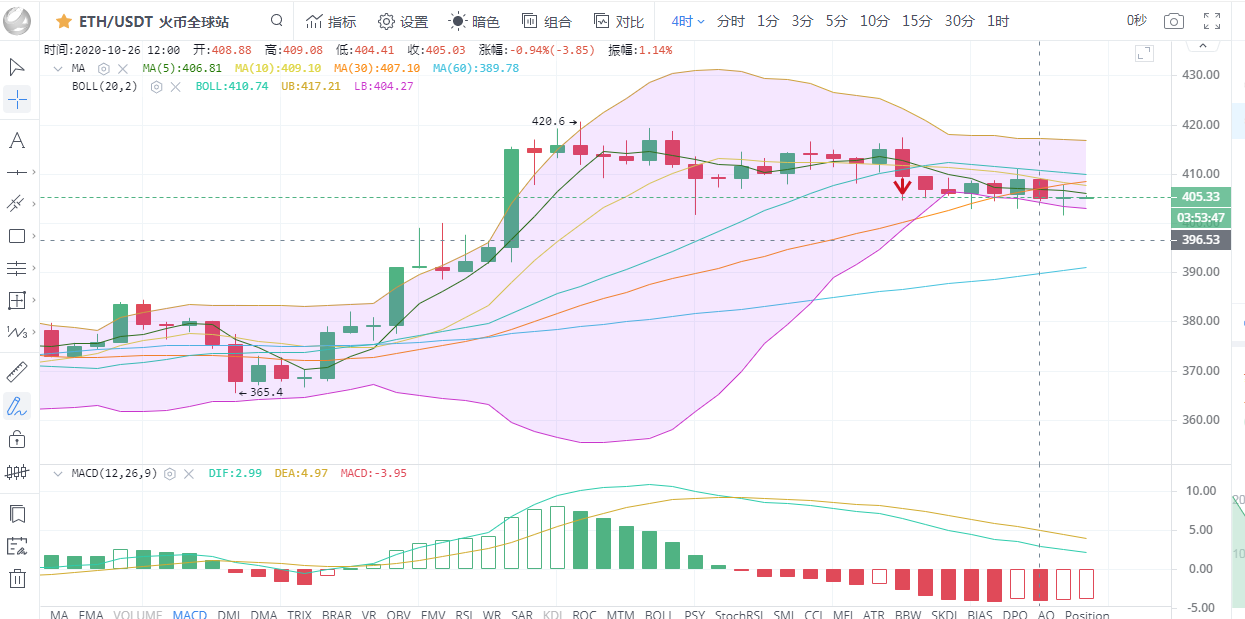The image size is (1245, 619).
Task: Pick the ruler measurement tool
Action: [x=17, y=373]
